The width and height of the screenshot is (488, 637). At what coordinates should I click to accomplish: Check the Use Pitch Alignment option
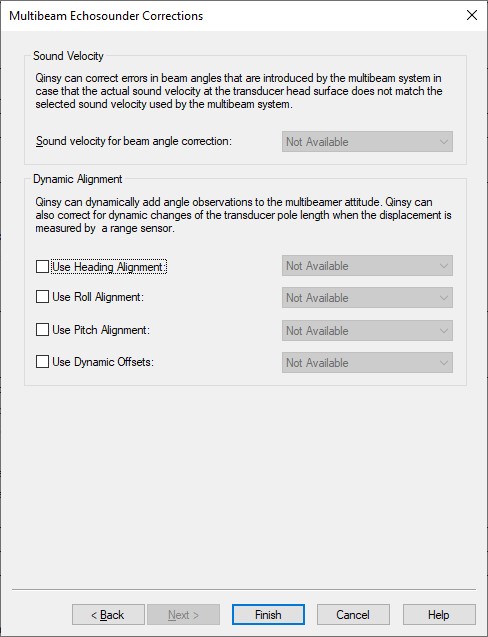pyautogui.click(x=42, y=329)
